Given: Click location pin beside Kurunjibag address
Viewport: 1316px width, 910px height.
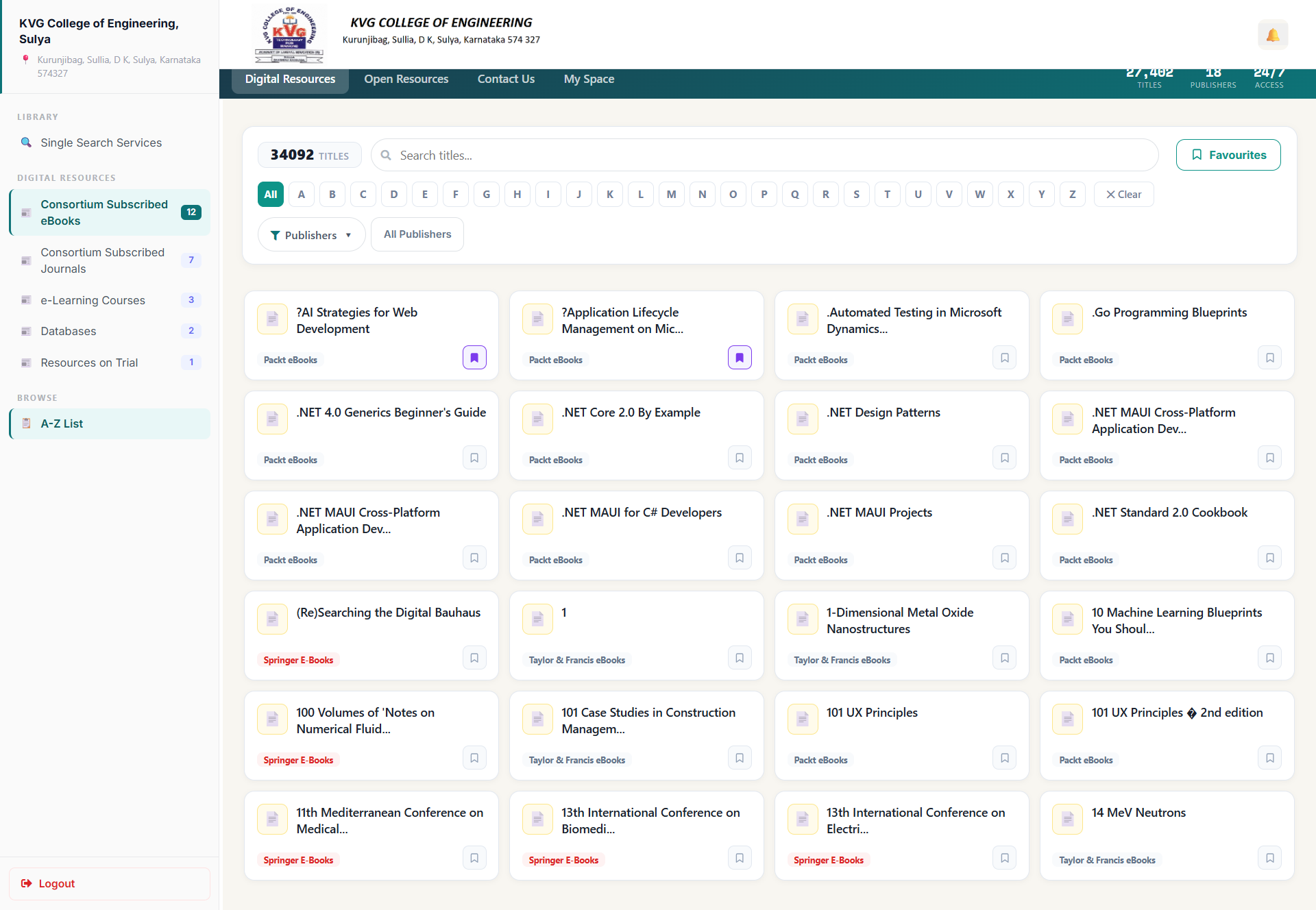Looking at the screenshot, I should point(26,60).
